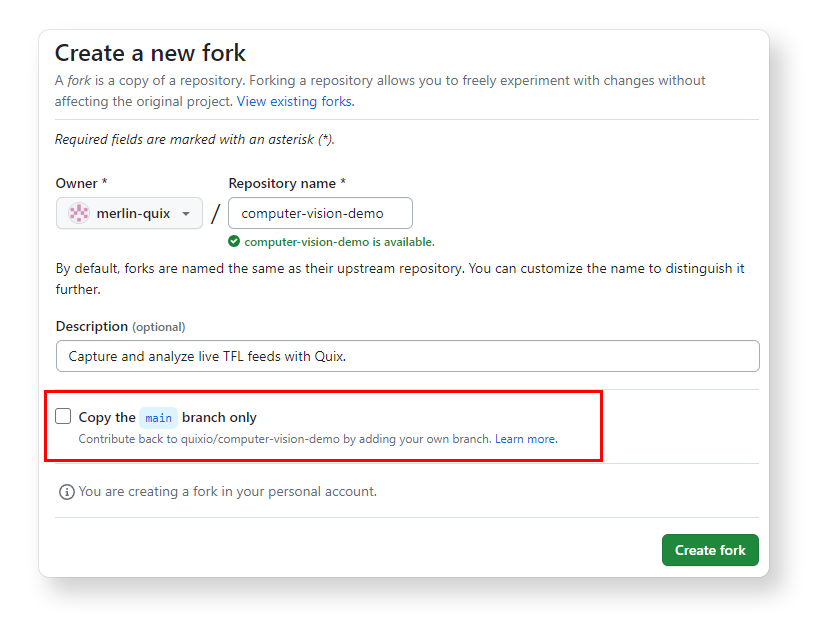Click the "Description (optional)" label

click(120, 327)
